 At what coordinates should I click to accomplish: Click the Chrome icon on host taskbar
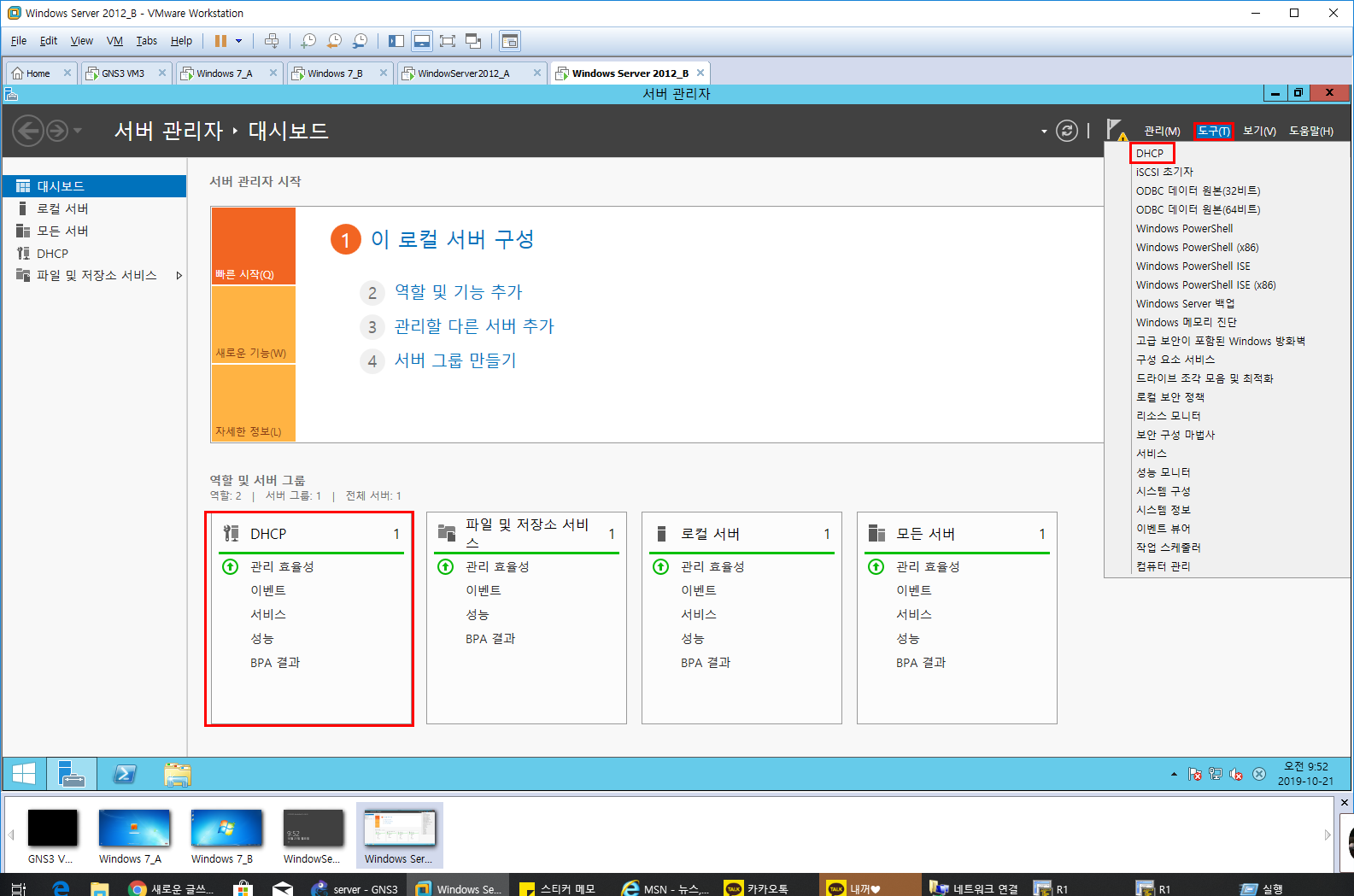137,889
